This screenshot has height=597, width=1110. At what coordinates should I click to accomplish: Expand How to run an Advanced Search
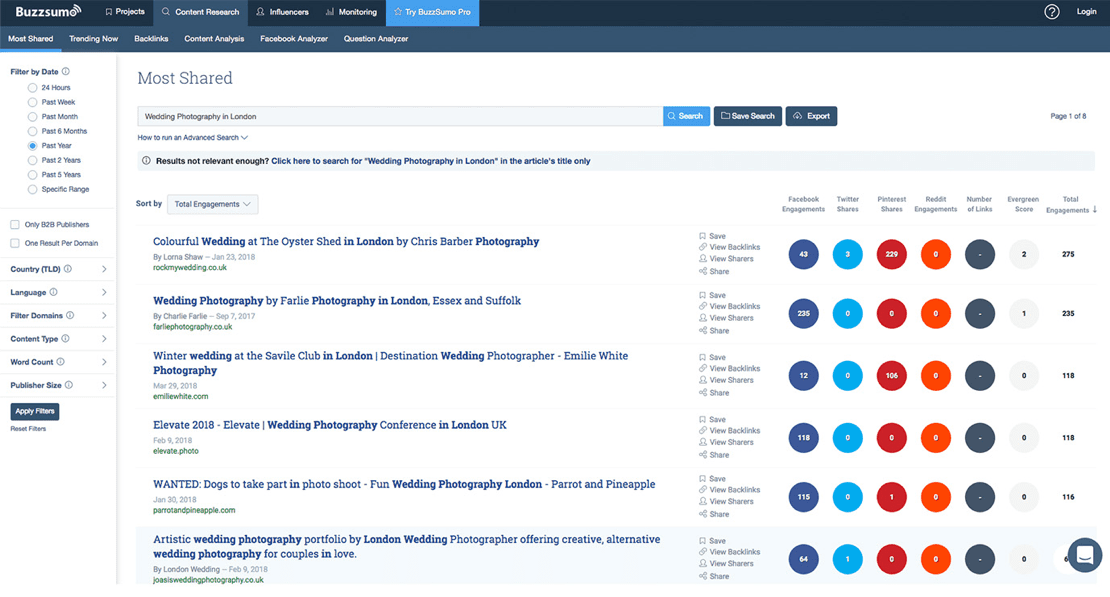tap(192, 138)
